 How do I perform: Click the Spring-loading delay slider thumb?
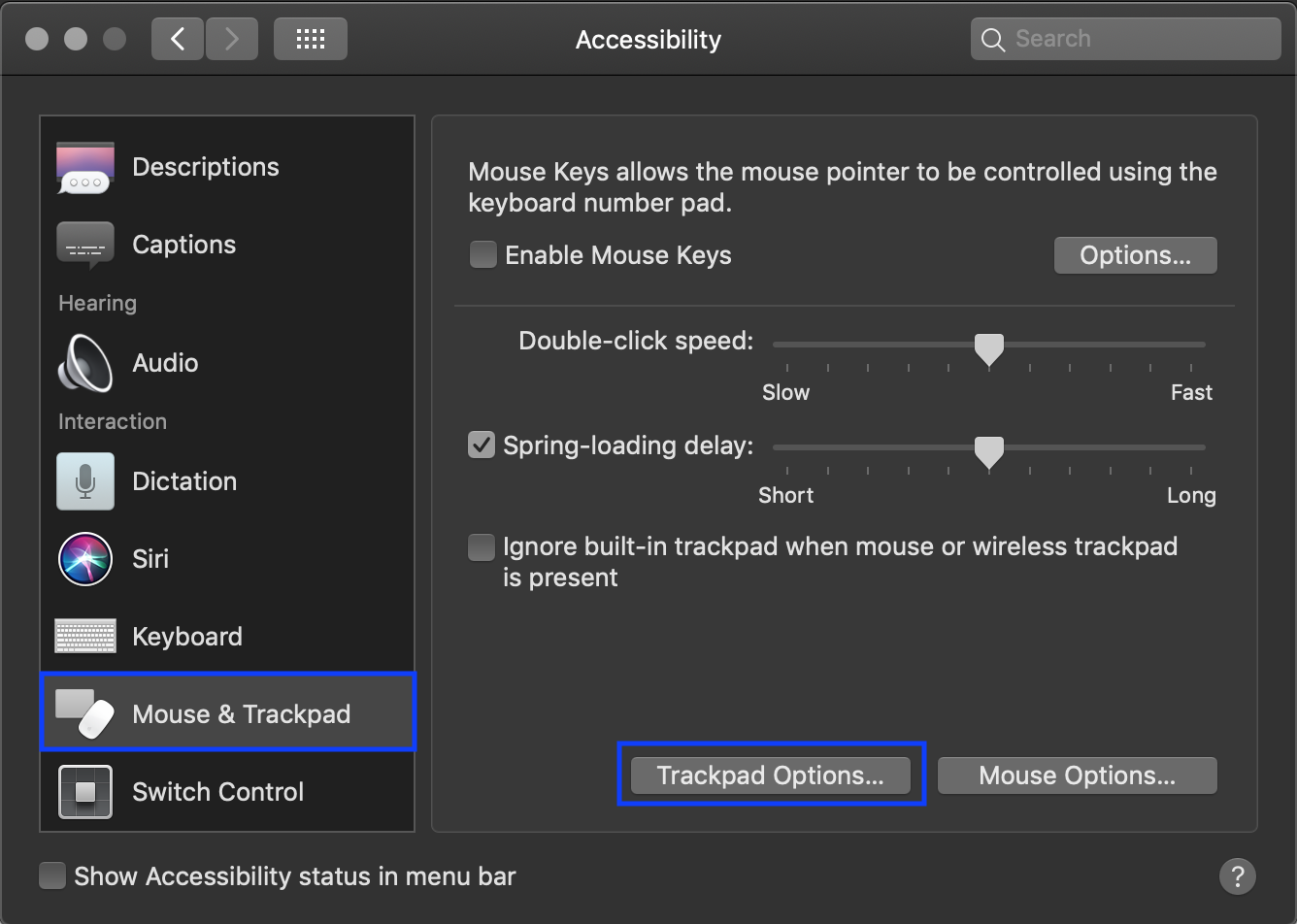tap(988, 451)
